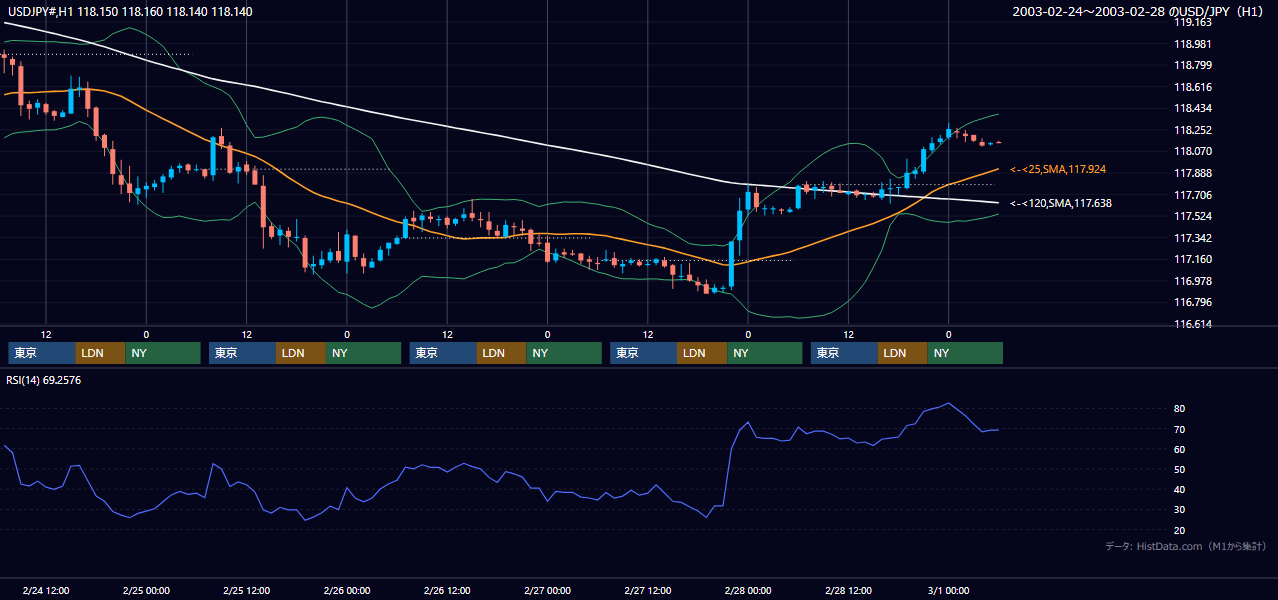Click the 3/1 00:00 time label
Screen dimensions: 1278x600
pyautogui.click(x=948, y=591)
